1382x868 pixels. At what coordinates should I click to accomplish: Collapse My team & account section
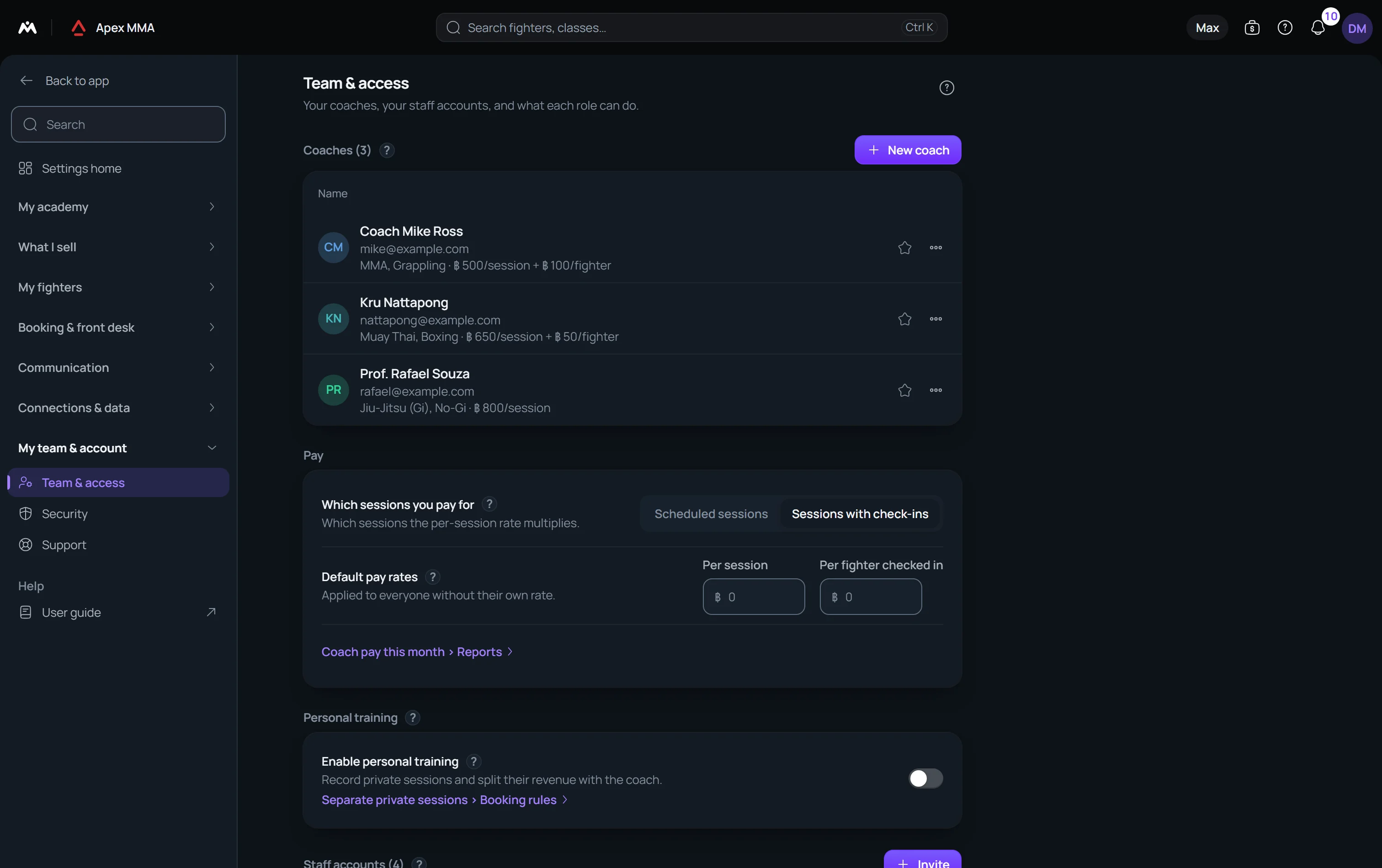[118, 448]
